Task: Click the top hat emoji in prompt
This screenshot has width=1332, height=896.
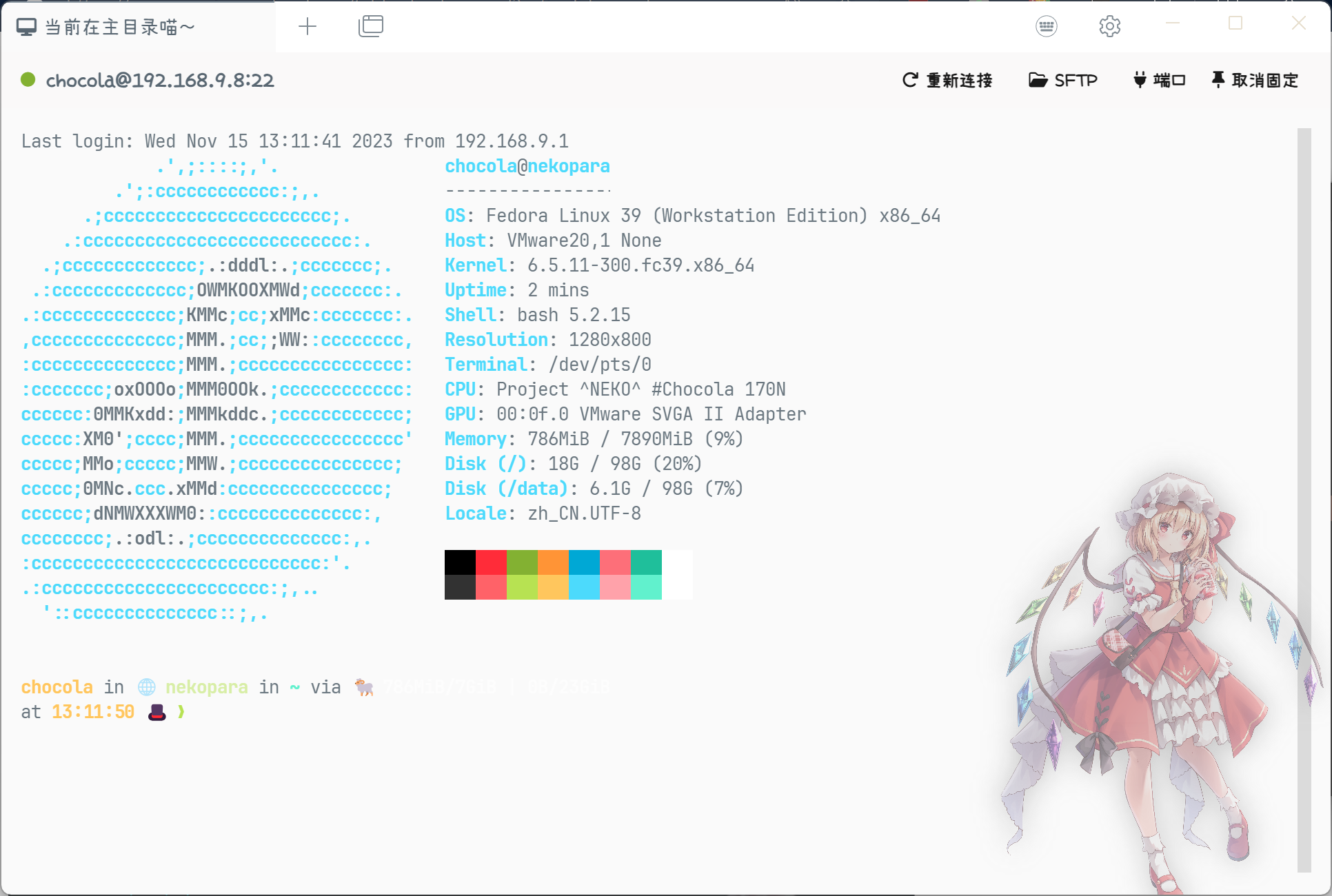Action: [x=157, y=712]
